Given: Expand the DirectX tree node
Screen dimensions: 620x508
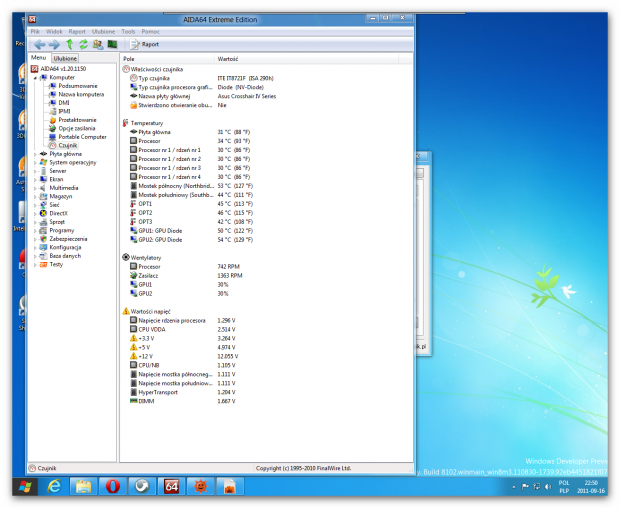Looking at the screenshot, I should [x=35, y=213].
